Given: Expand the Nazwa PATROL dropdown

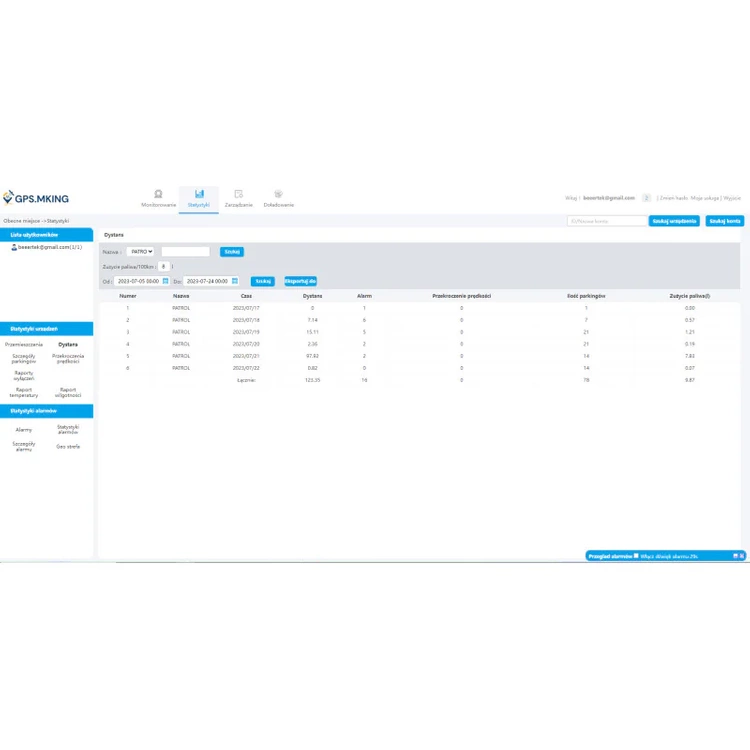Looking at the screenshot, I should click(141, 252).
